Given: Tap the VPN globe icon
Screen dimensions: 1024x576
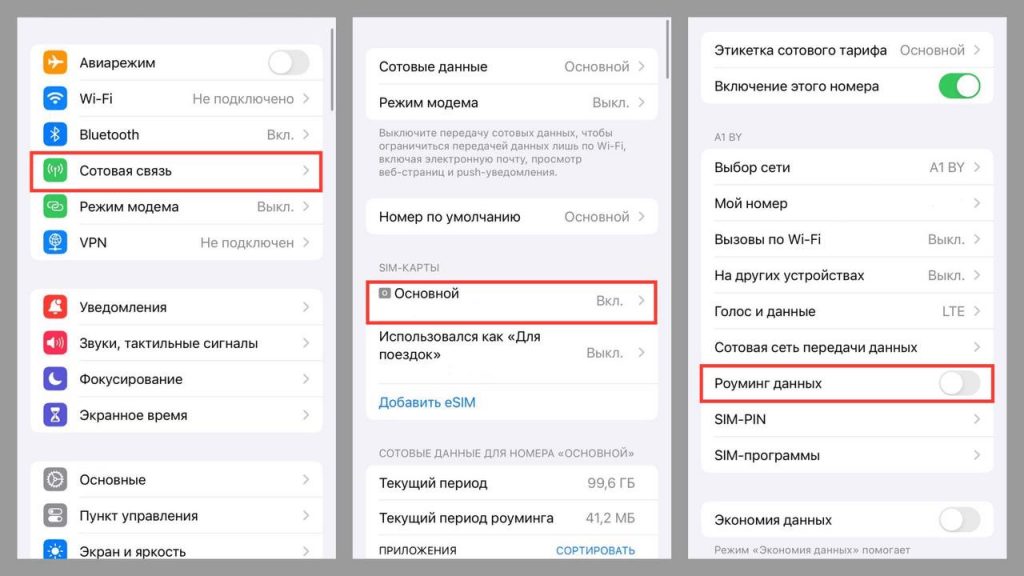Looking at the screenshot, I should click(x=55, y=243).
